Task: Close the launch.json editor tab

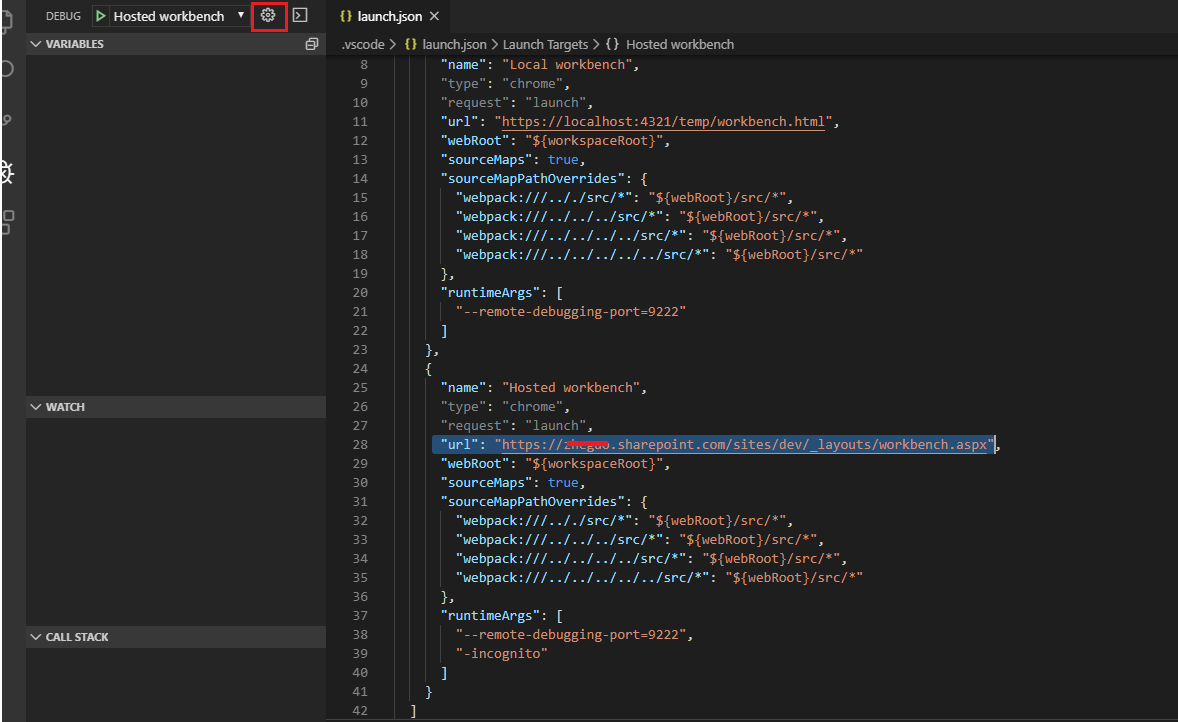Action: point(434,16)
